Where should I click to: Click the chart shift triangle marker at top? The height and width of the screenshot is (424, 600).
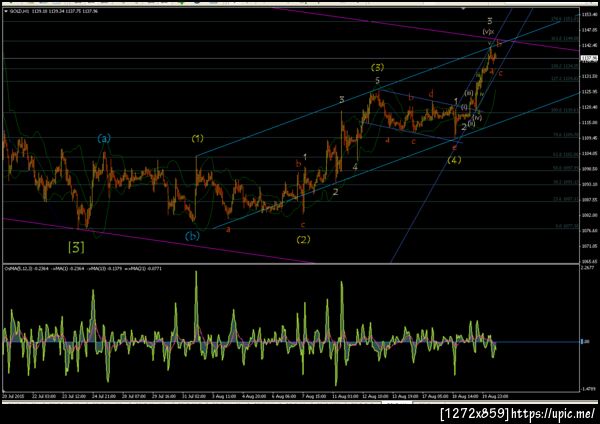tap(464, 8)
